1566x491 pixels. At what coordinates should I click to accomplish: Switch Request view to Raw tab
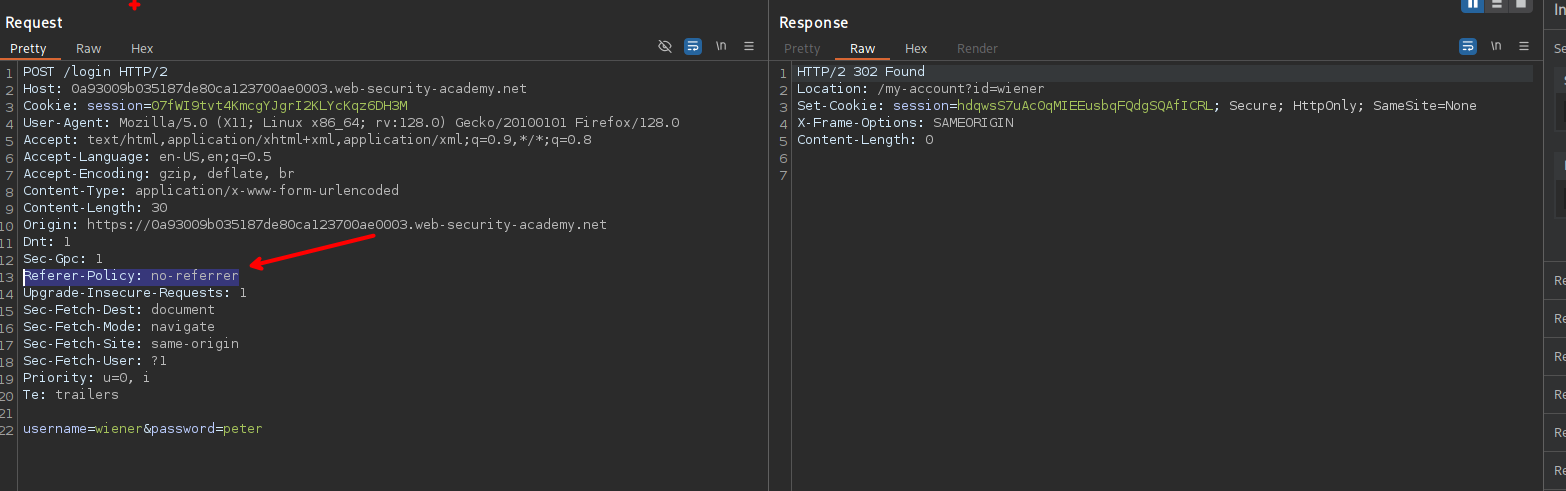point(89,48)
